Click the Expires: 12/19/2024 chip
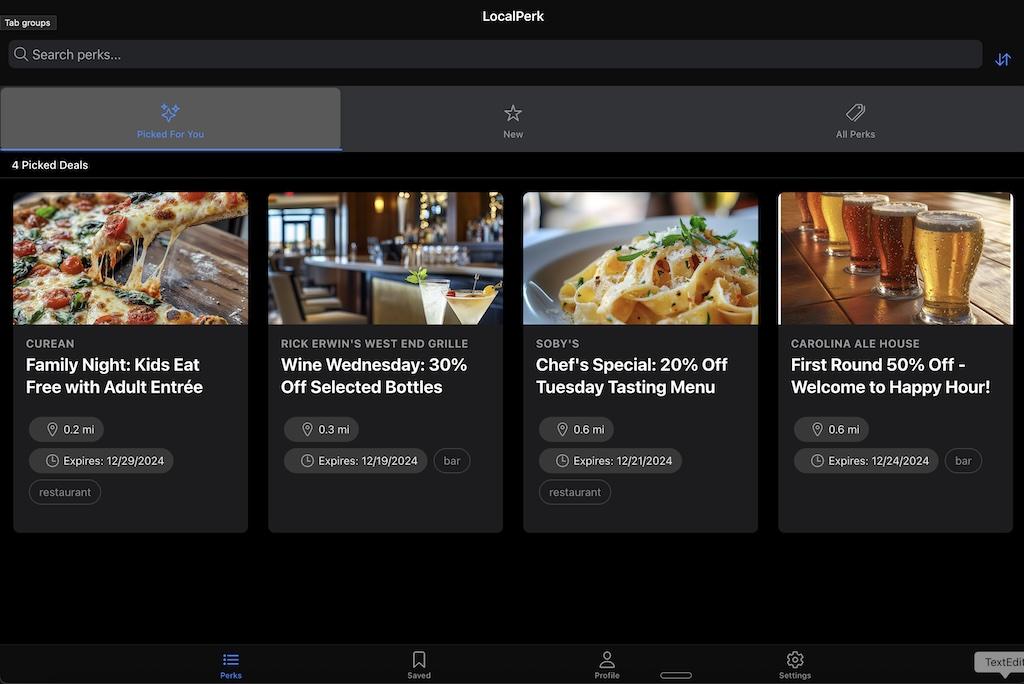 click(355, 461)
